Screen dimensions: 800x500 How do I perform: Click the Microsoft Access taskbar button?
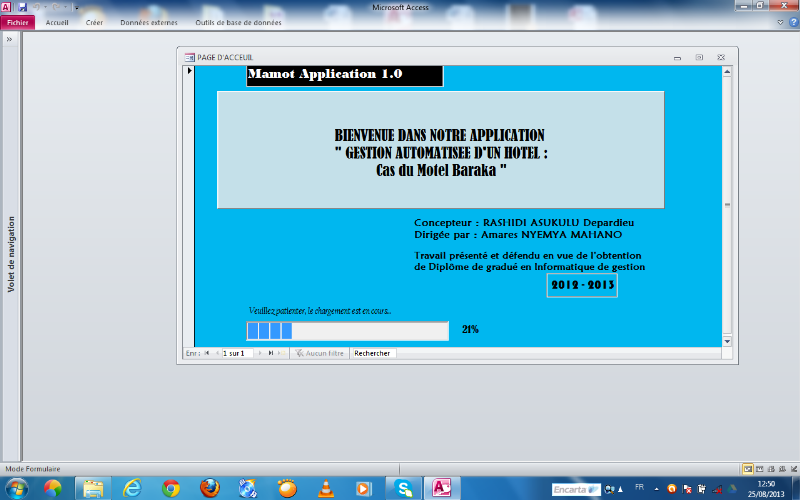tap(442, 489)
